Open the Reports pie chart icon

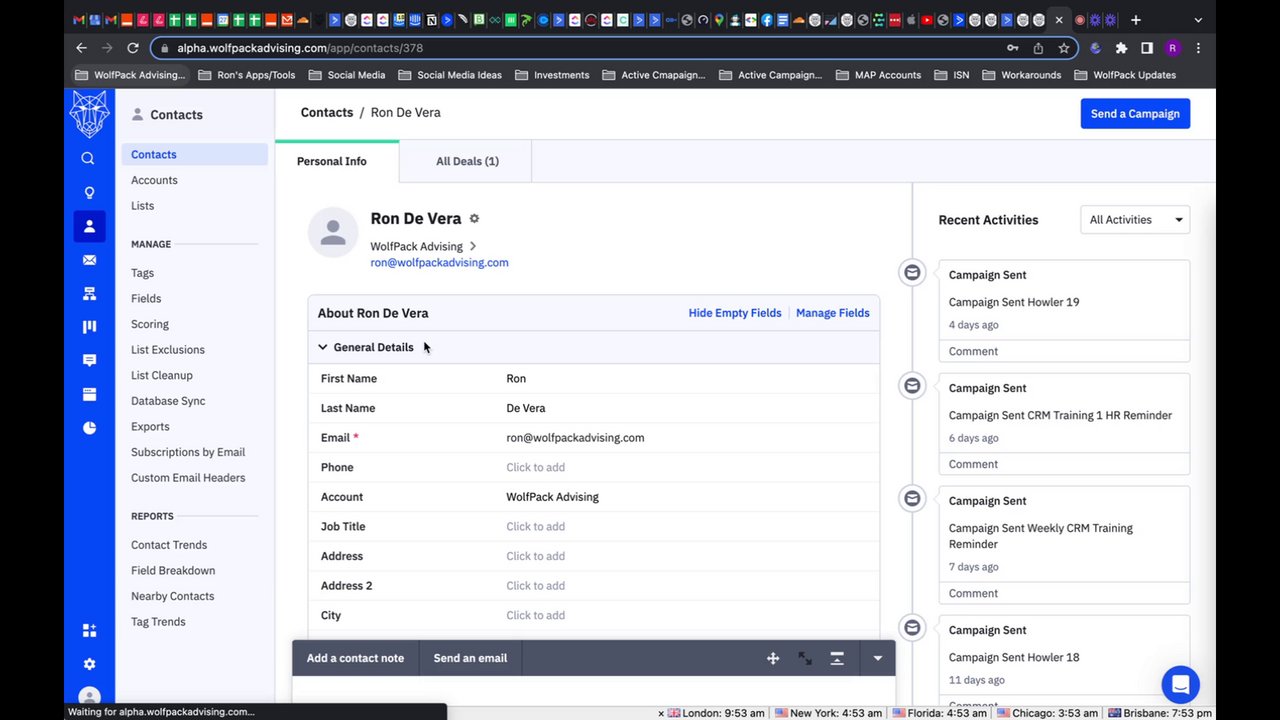pos(89,427)
